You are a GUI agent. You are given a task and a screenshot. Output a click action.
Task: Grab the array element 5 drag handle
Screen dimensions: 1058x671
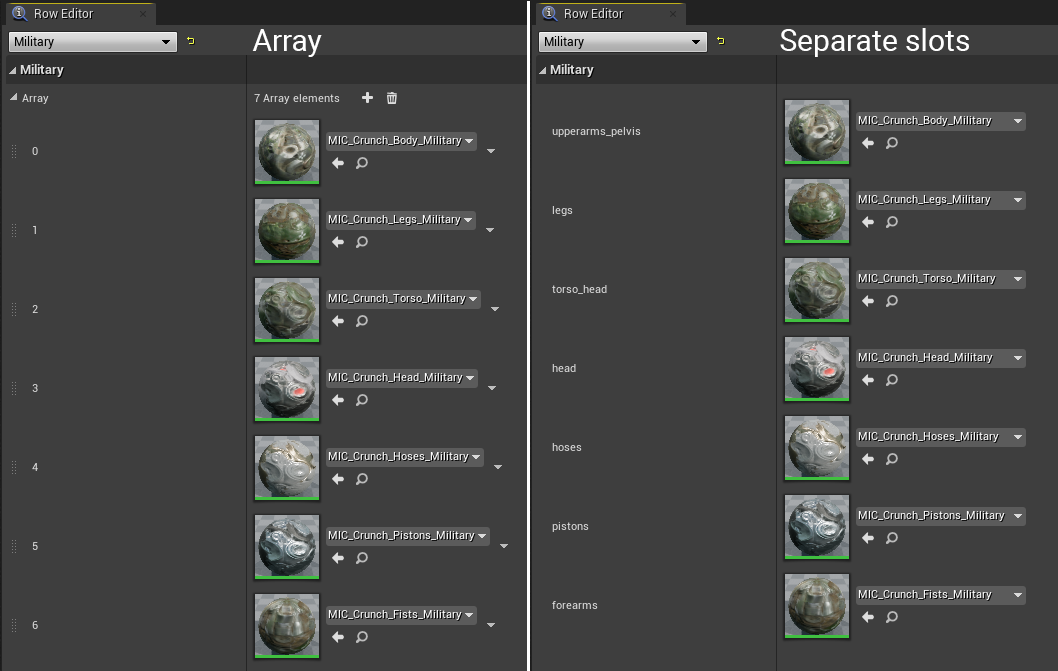point(14,546)
